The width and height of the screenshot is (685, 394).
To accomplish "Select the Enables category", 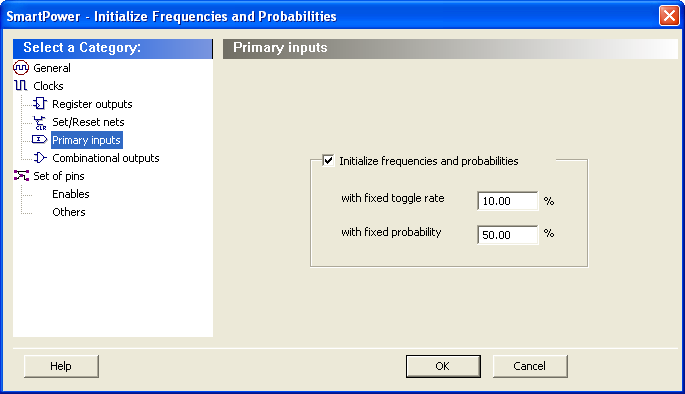I will [x=71, y=194].
